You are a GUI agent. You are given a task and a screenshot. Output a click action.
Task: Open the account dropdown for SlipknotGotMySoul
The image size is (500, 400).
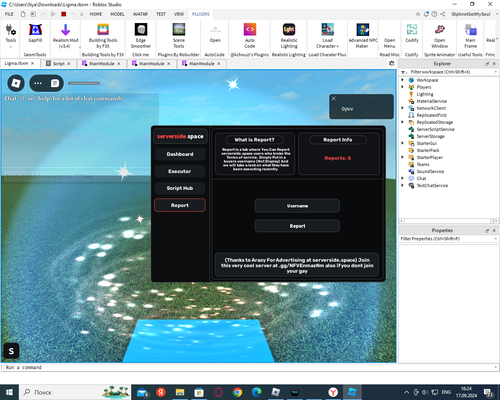click(x=497, y=14)
